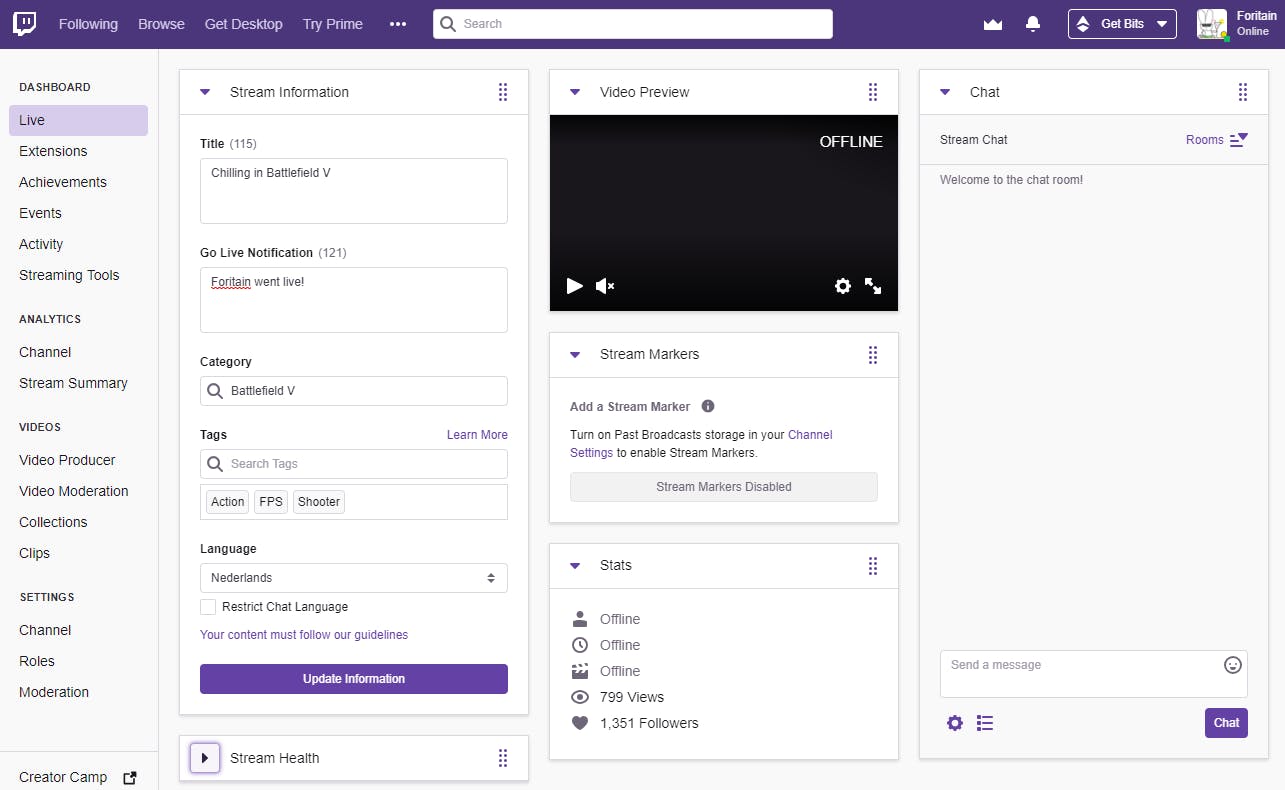Screen dimensions: 1285x790
Task: Click the top Search field
Action: click(x=633, y=24)
